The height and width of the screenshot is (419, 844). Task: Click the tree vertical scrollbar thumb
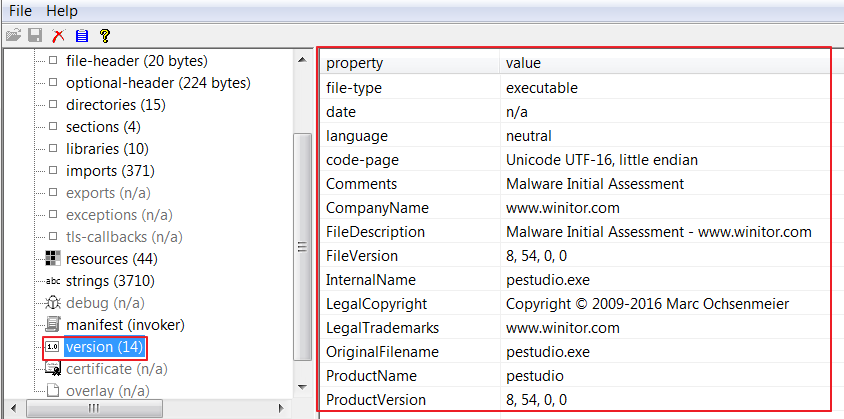(302, 247)
